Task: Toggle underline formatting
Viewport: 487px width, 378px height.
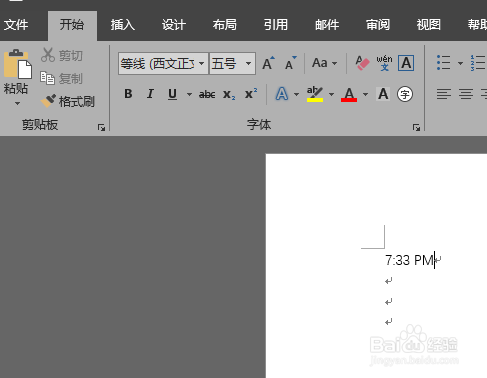Action: pos(172,94)
